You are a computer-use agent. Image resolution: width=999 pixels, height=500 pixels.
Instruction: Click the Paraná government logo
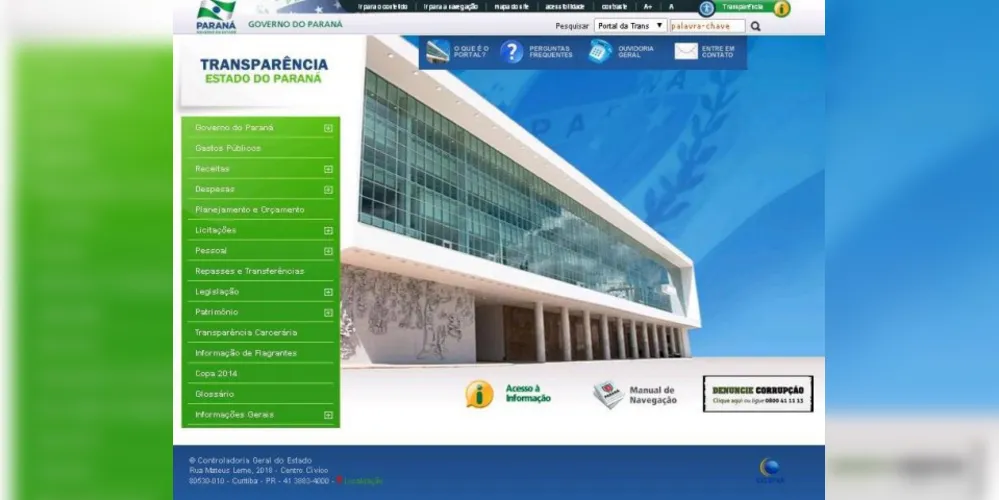click(x=216, y=17)
